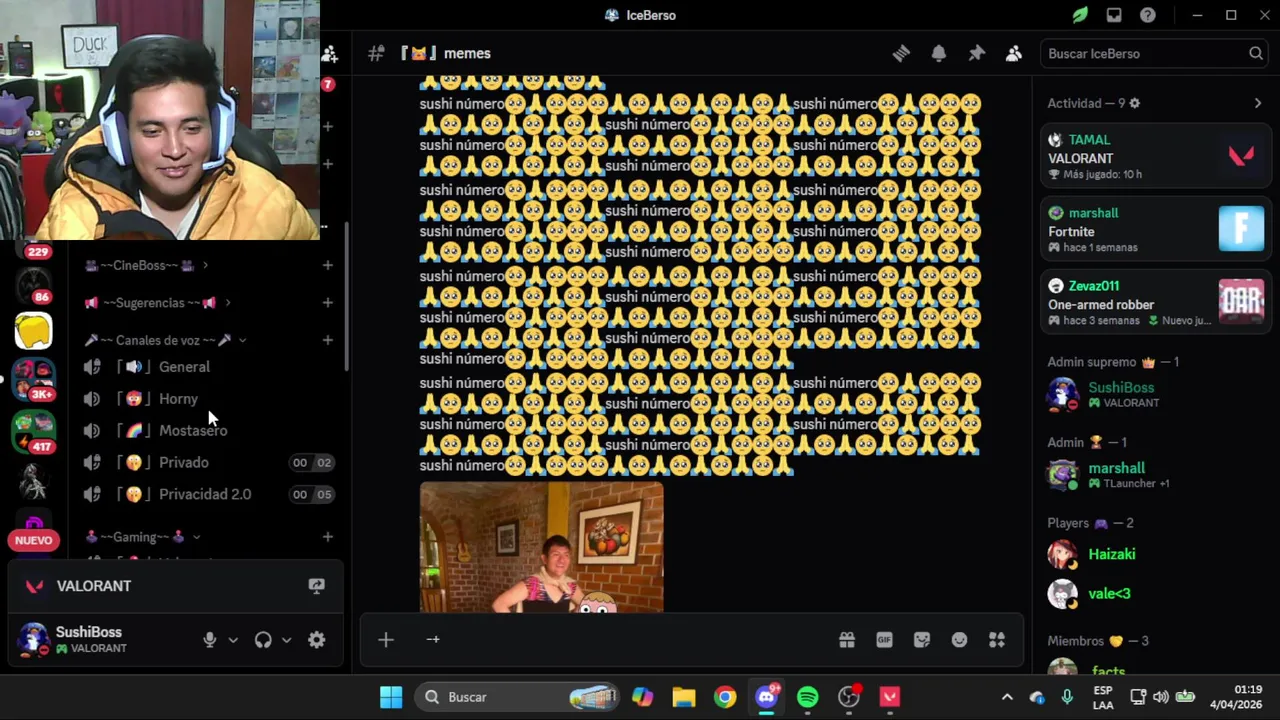Open the GIF picker
Image resolution: width=1280 pixels, height=720 pixels.
pyautogui.click(x=884, y=640)
